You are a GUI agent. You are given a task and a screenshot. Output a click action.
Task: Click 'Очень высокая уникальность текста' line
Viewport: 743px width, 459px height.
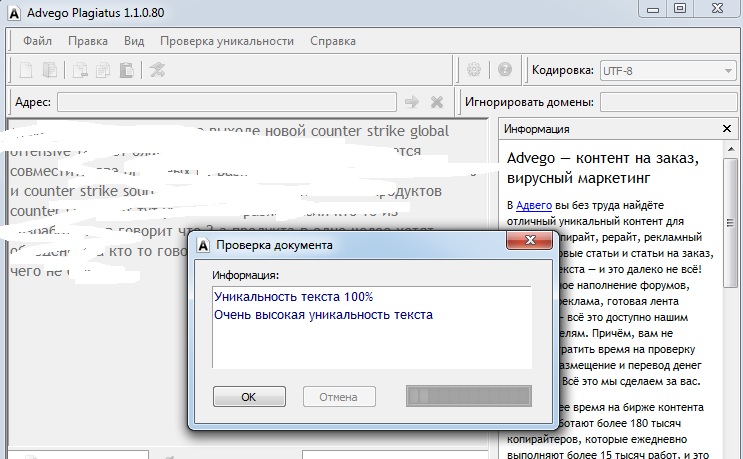323,315
